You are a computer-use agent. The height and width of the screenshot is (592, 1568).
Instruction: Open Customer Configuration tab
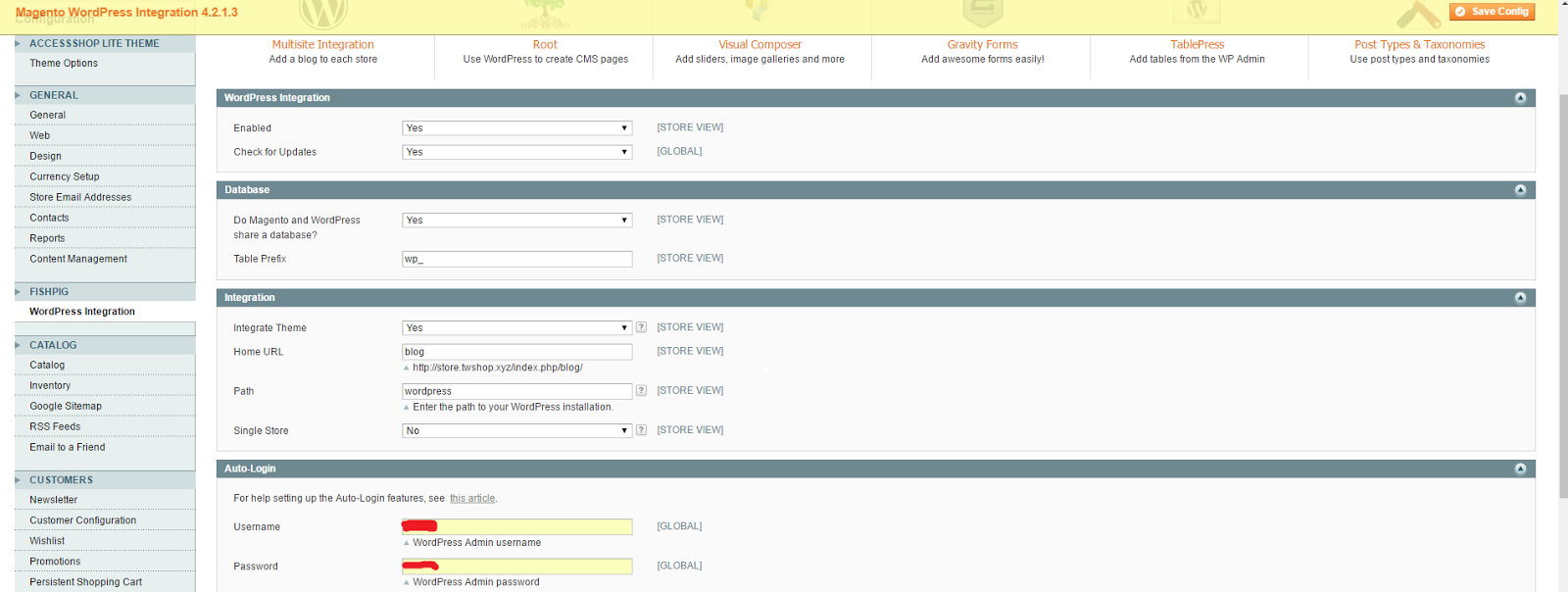coord(83,519)
